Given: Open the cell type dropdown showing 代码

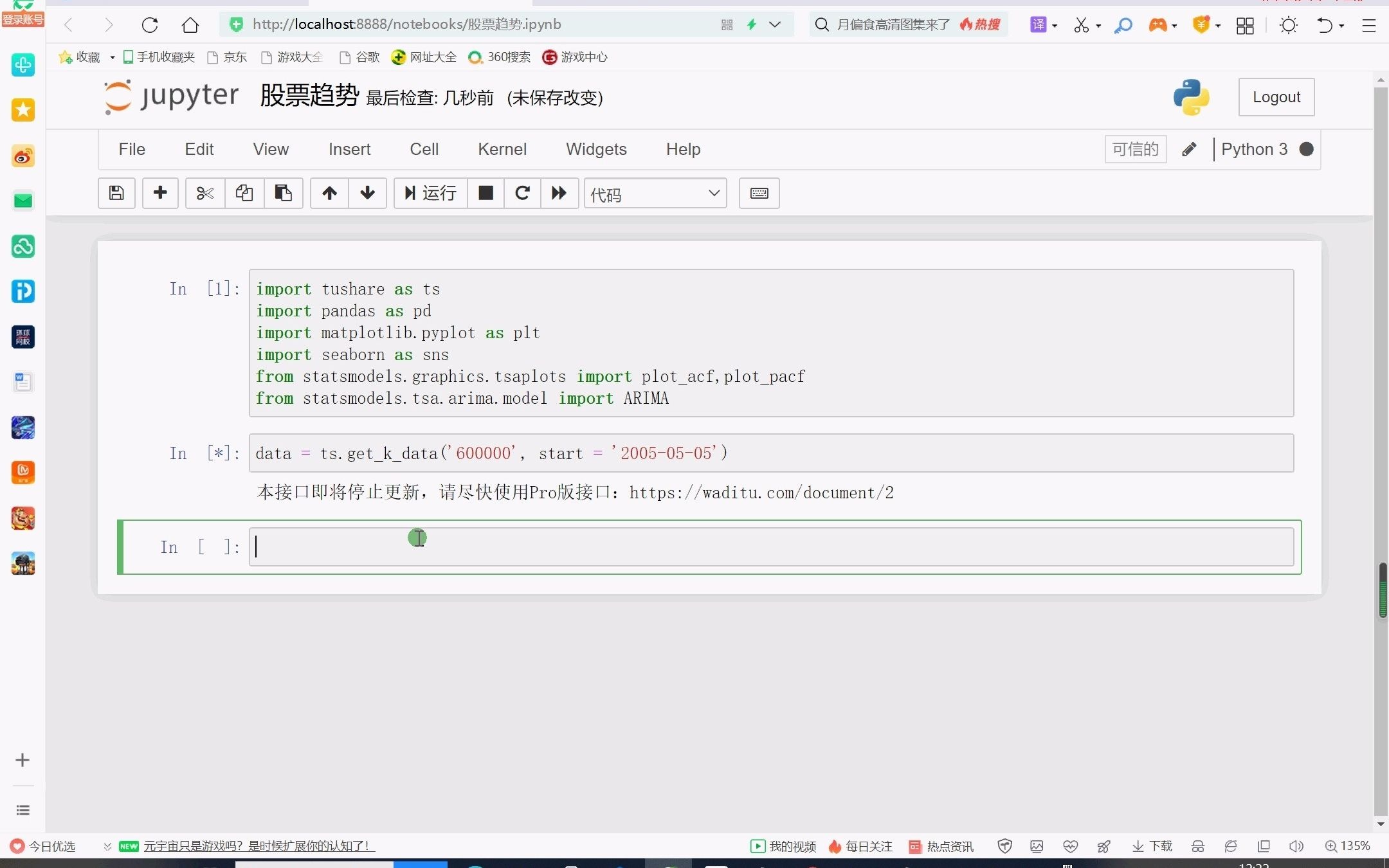Looking at the screenshot, I should 655,194.
